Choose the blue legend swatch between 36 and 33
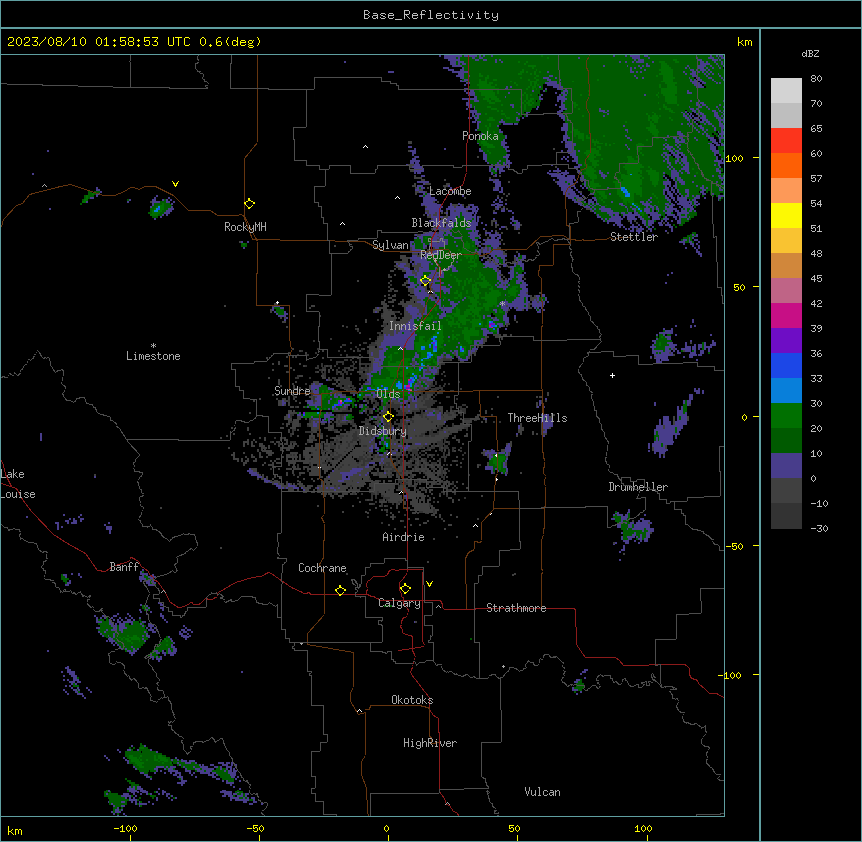This screenshot has width=862, height=842. coord(786,365)
